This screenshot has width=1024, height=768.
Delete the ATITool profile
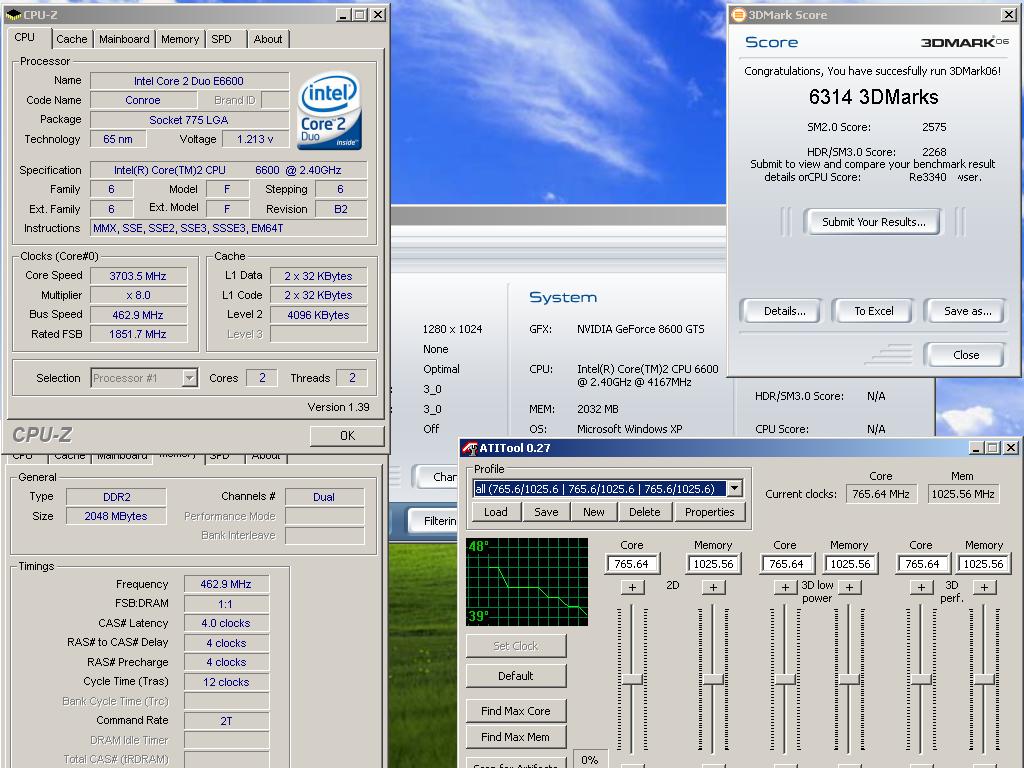(645, 512)
